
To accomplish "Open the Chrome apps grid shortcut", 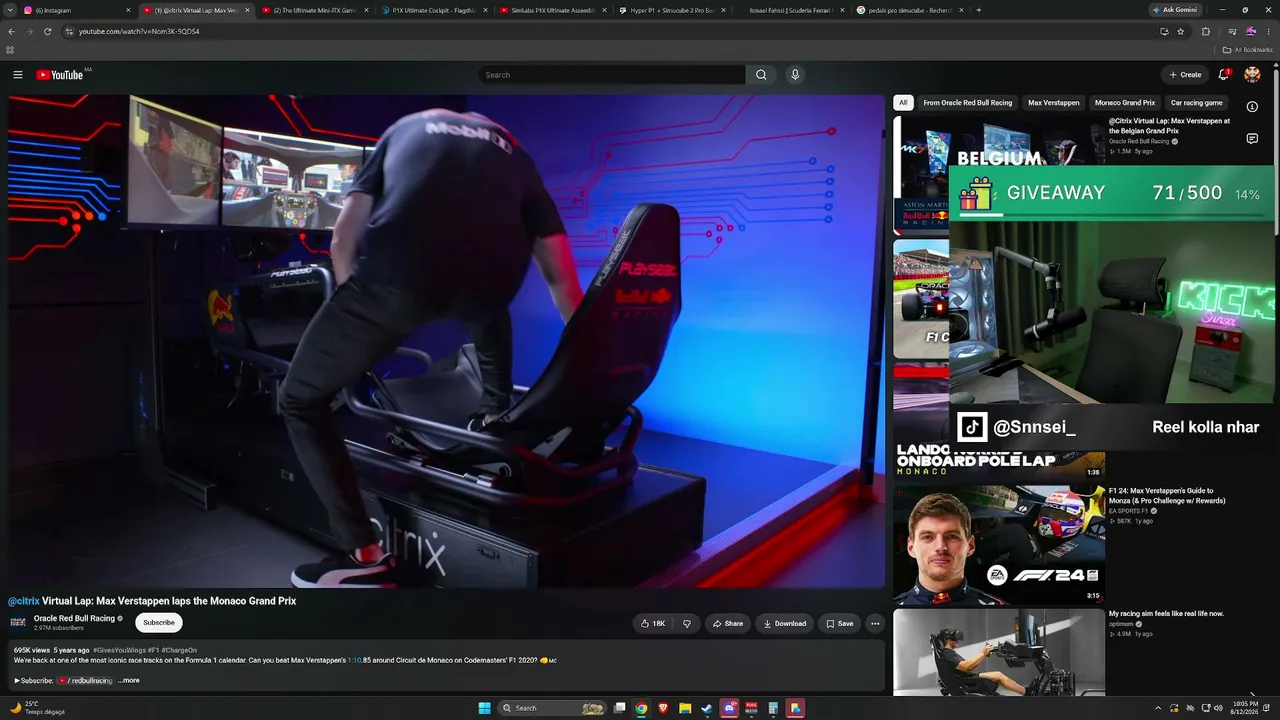I will point(10,49).
